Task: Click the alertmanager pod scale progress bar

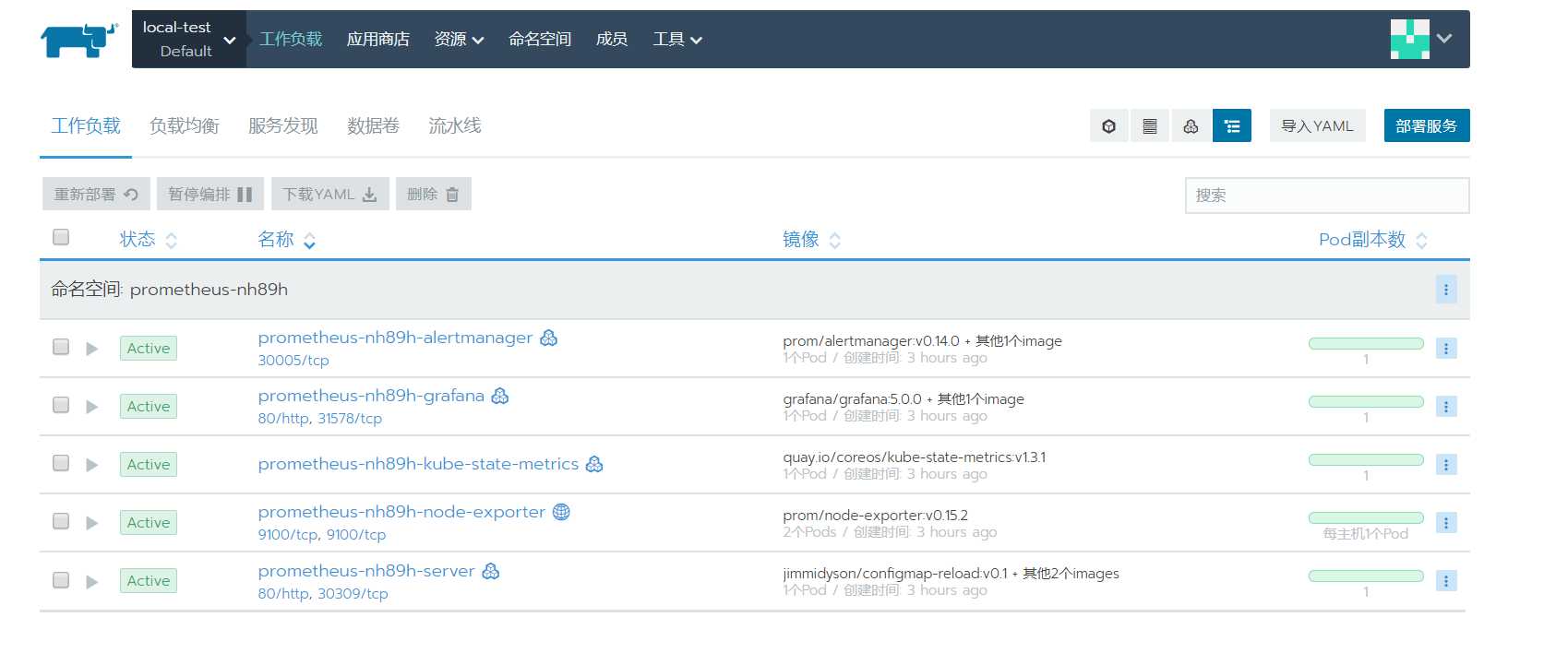Action: pyautogui.click(x=1366, y=343)
